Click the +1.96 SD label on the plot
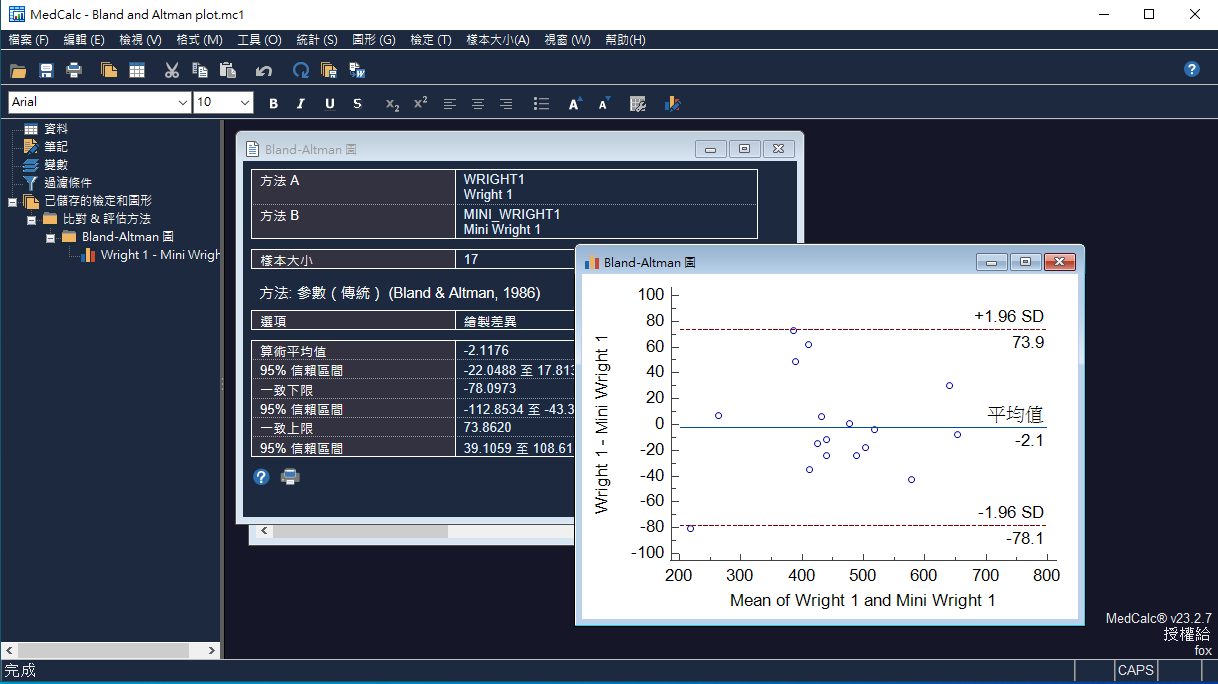 [x=1009, y=317]
